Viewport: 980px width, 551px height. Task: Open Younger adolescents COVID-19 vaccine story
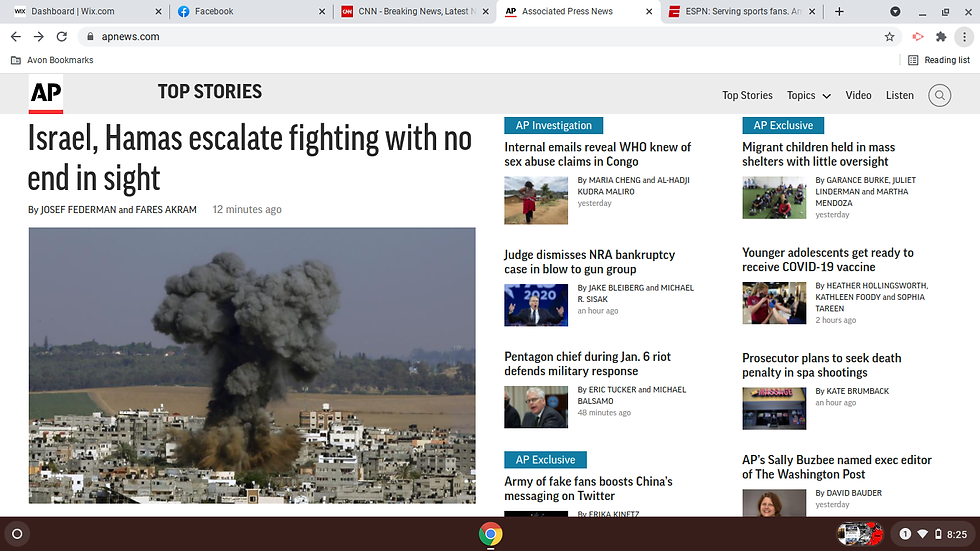click(x=828, y=260)
